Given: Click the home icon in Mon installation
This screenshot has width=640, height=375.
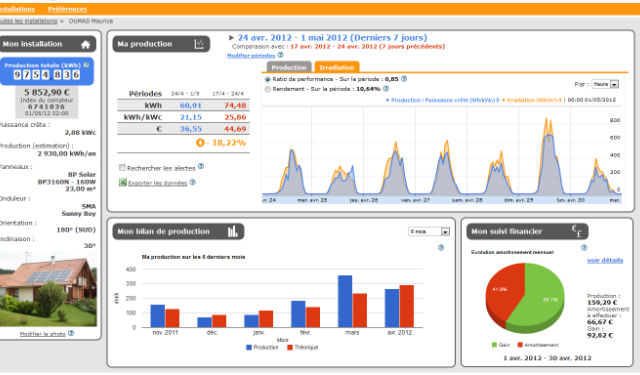Looking at the screenshot, I should coord(85,45).
